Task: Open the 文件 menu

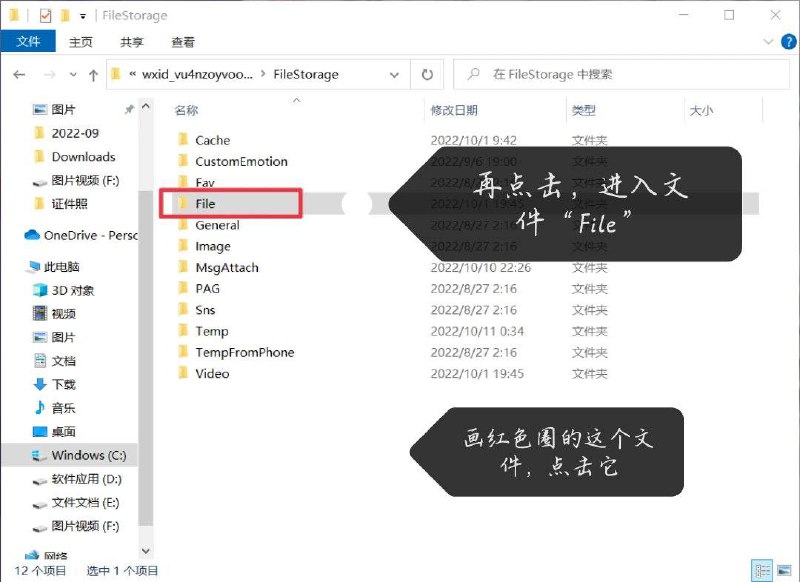Action: tap(29, 42)
